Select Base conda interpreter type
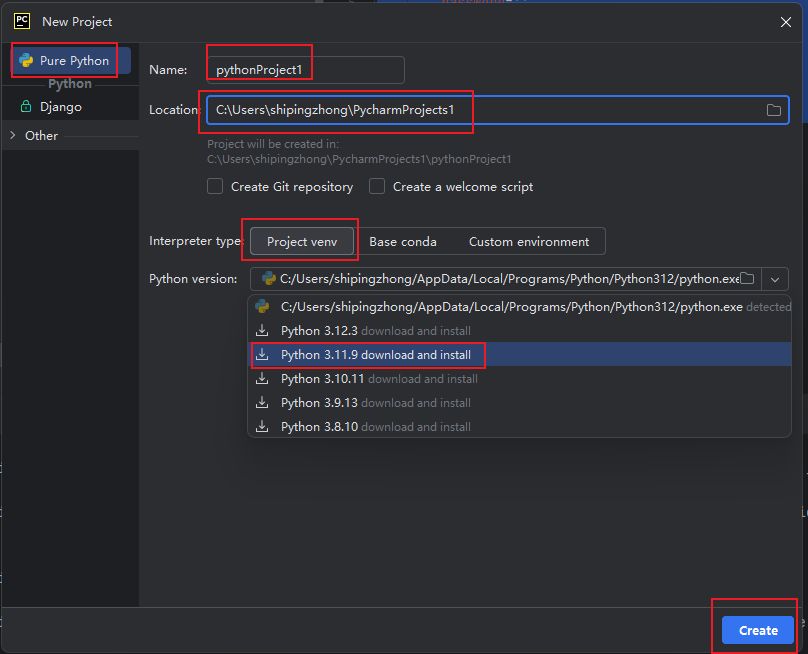 (x=403, y=241)
